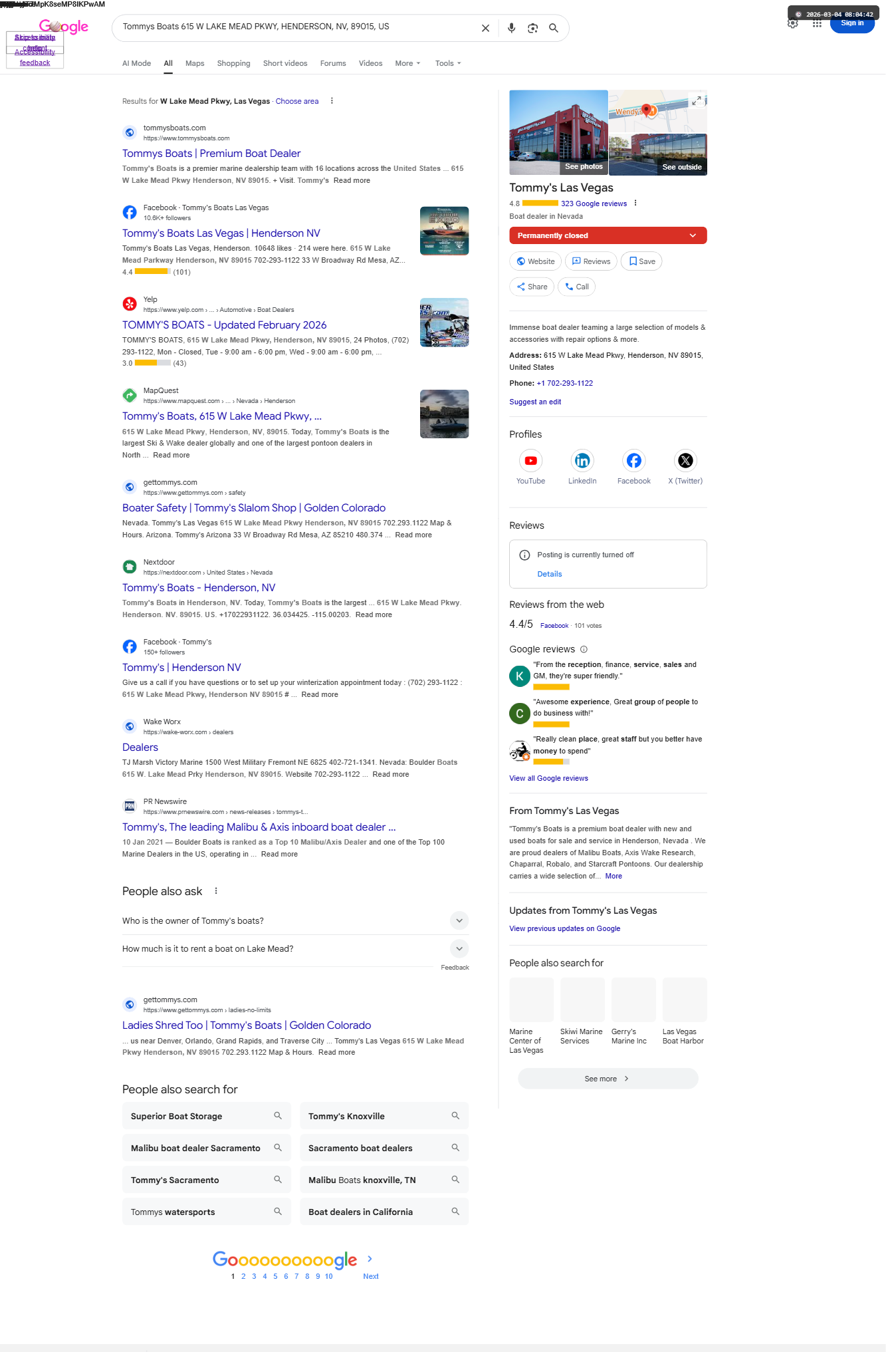The width and height of the screenshot is (896, 1352).
Task: Click the Call button
Action: [576, 287]
